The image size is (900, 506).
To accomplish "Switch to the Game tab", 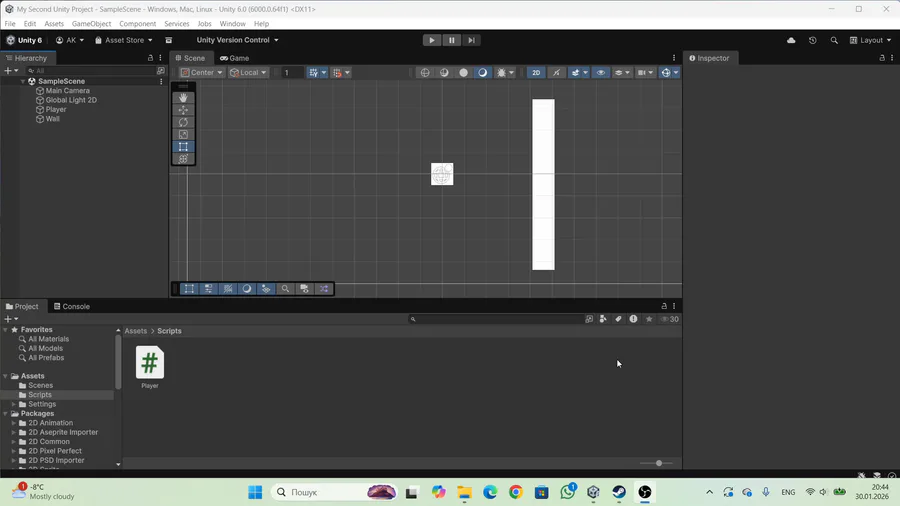I will tap(234, 58).
